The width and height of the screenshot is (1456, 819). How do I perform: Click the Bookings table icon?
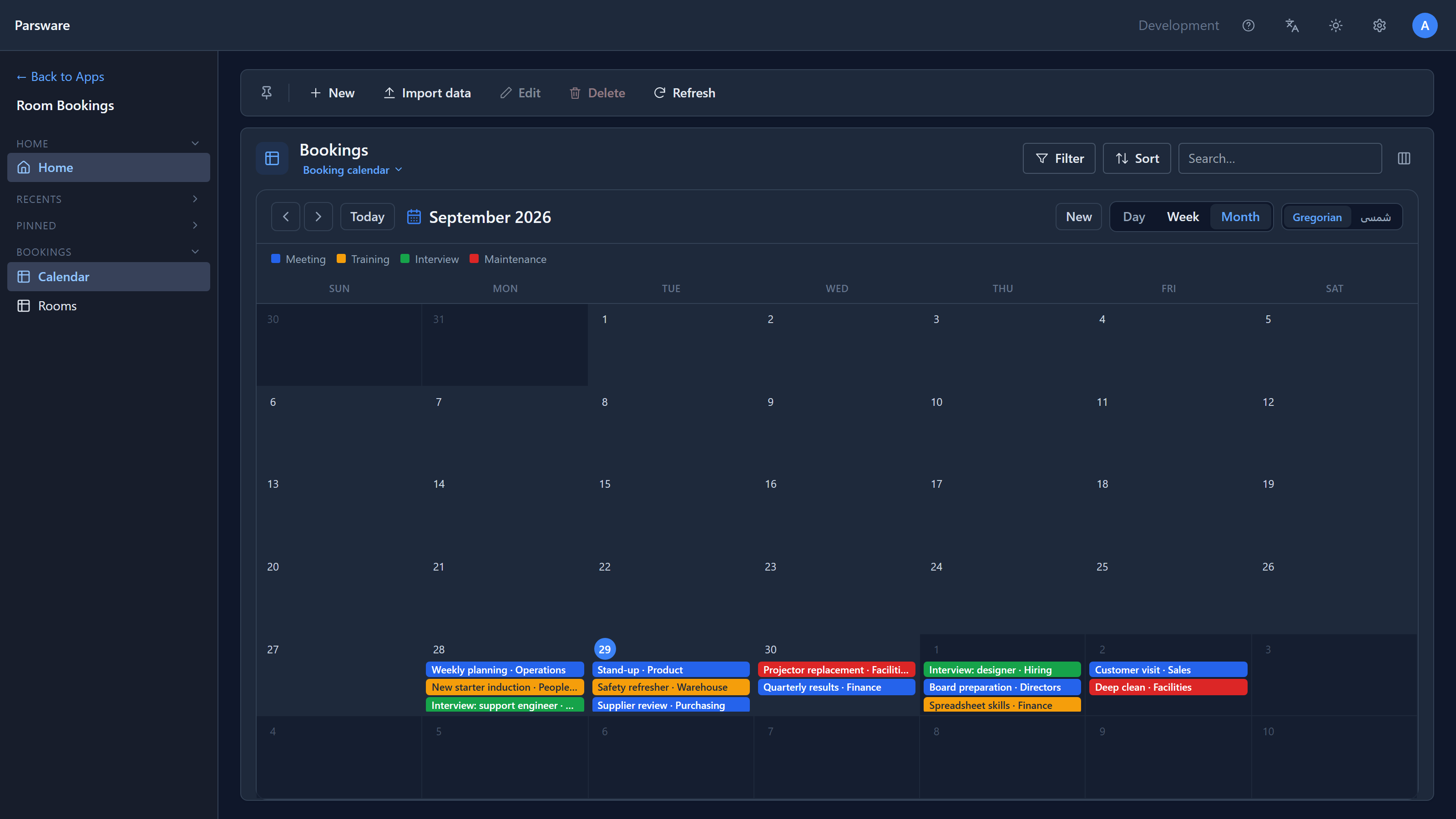[272, 158]
